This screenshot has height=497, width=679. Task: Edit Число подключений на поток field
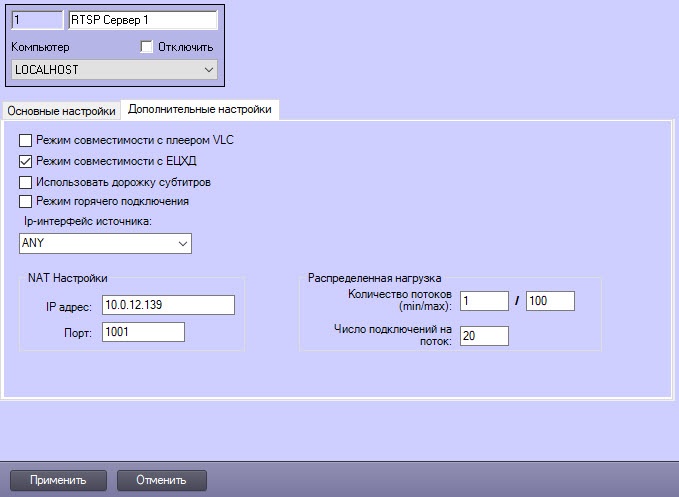484,336
